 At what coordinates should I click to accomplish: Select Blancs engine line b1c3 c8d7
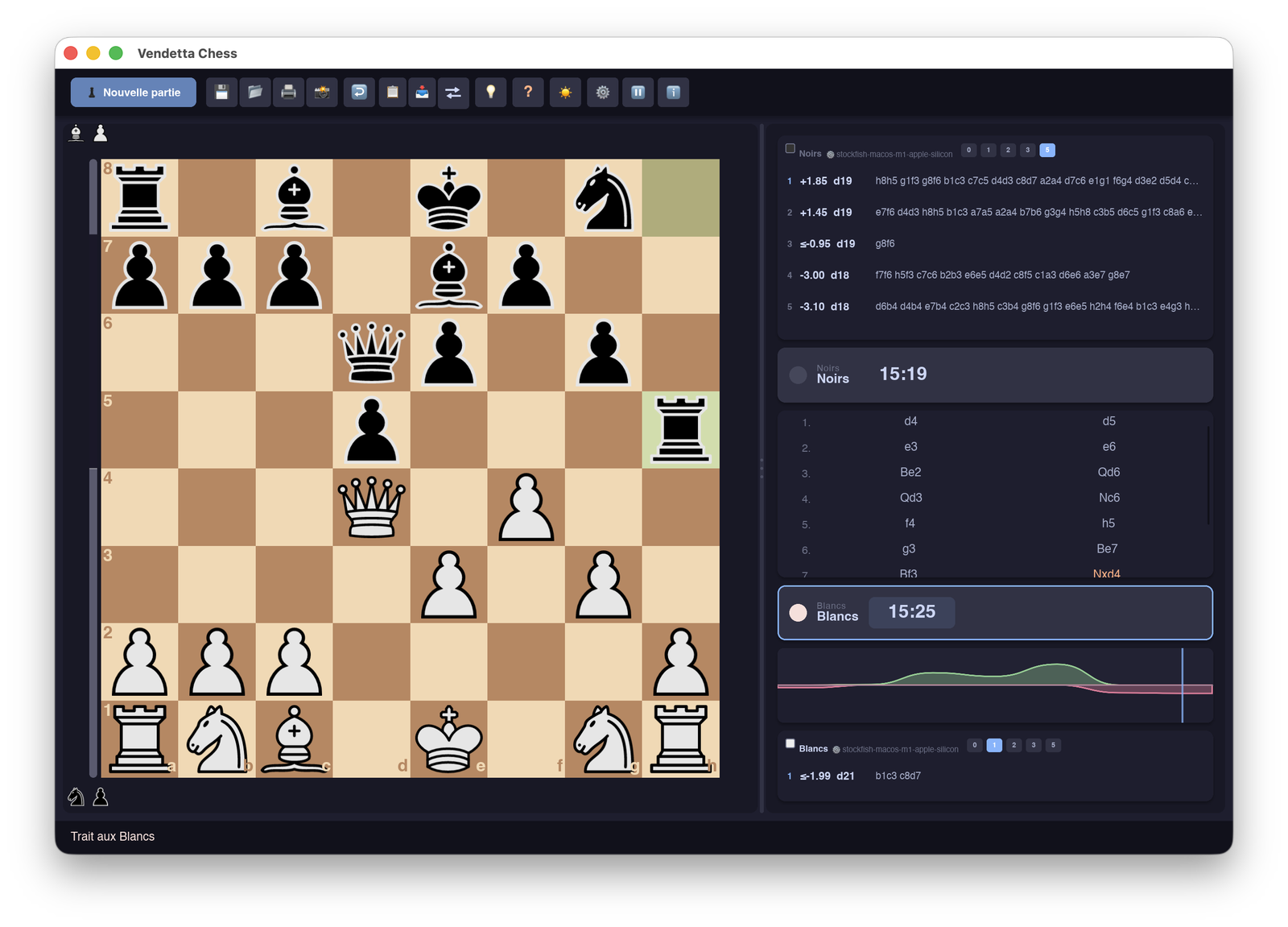995,776
